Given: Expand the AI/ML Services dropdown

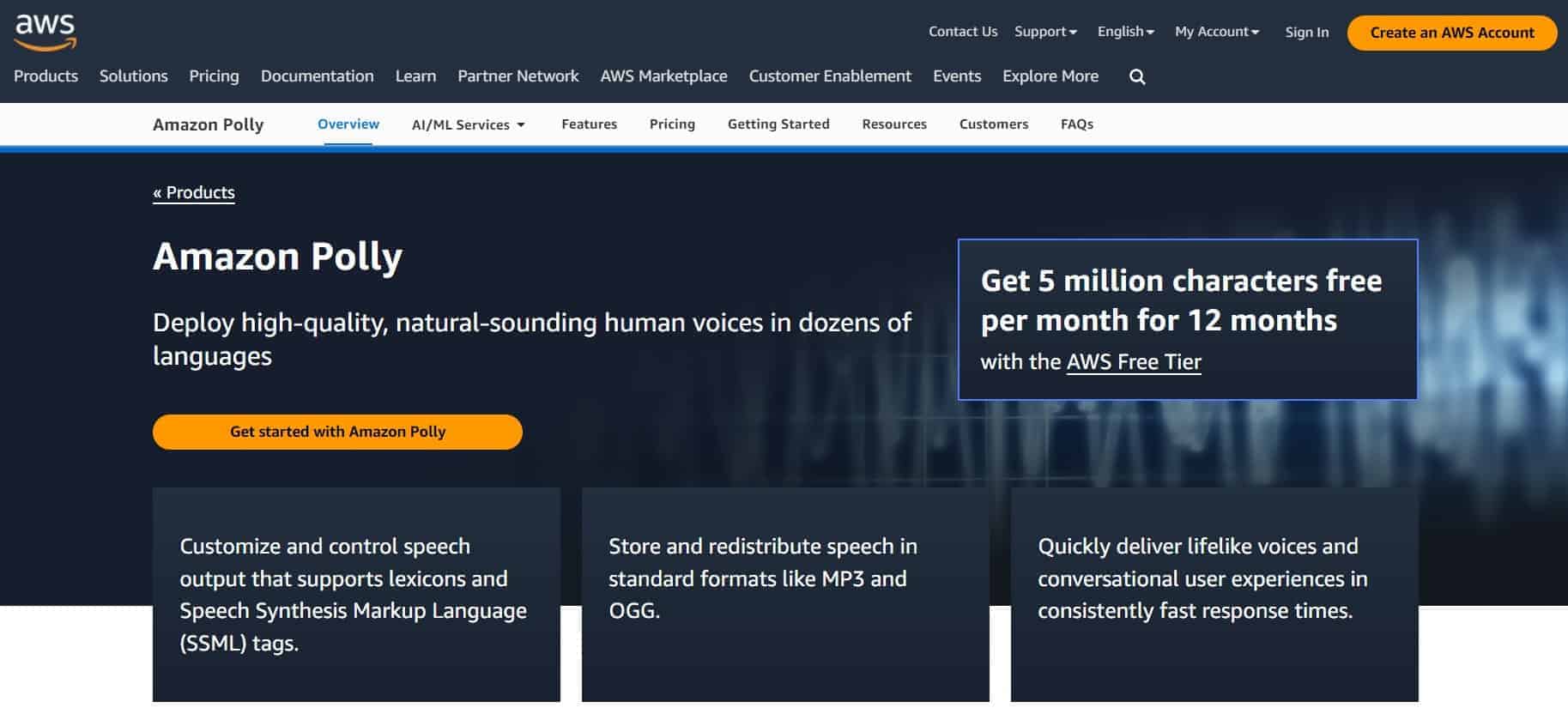Looking at the screenshot, I should pos(469,124).
